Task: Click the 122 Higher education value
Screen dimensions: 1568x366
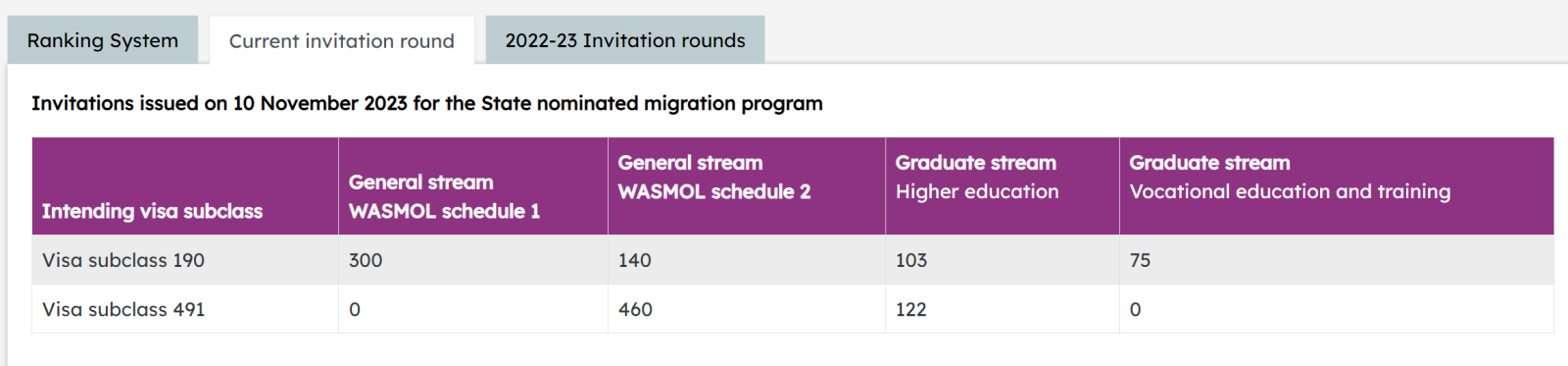Action: [911, 309]
